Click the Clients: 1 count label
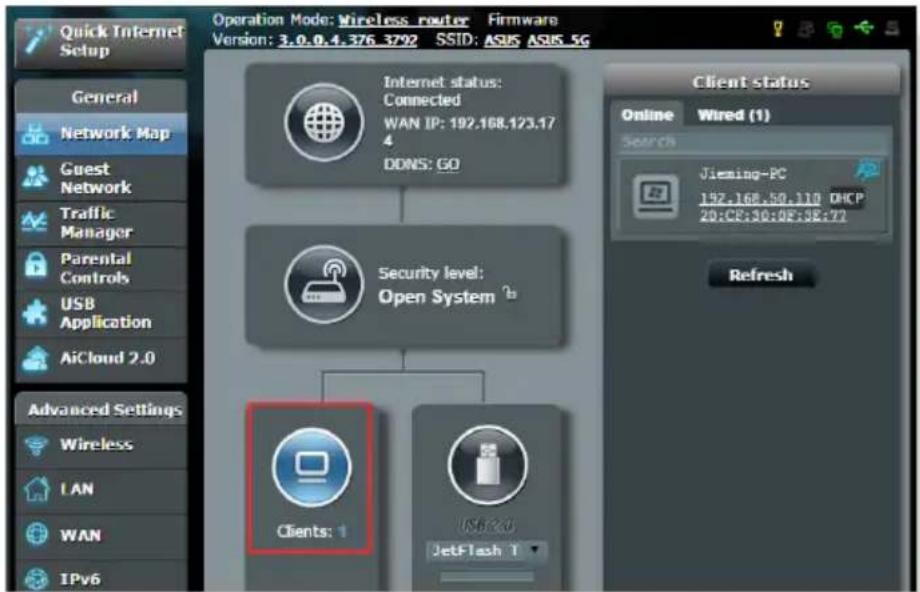The image size is (920, 592). click(311, 532)
